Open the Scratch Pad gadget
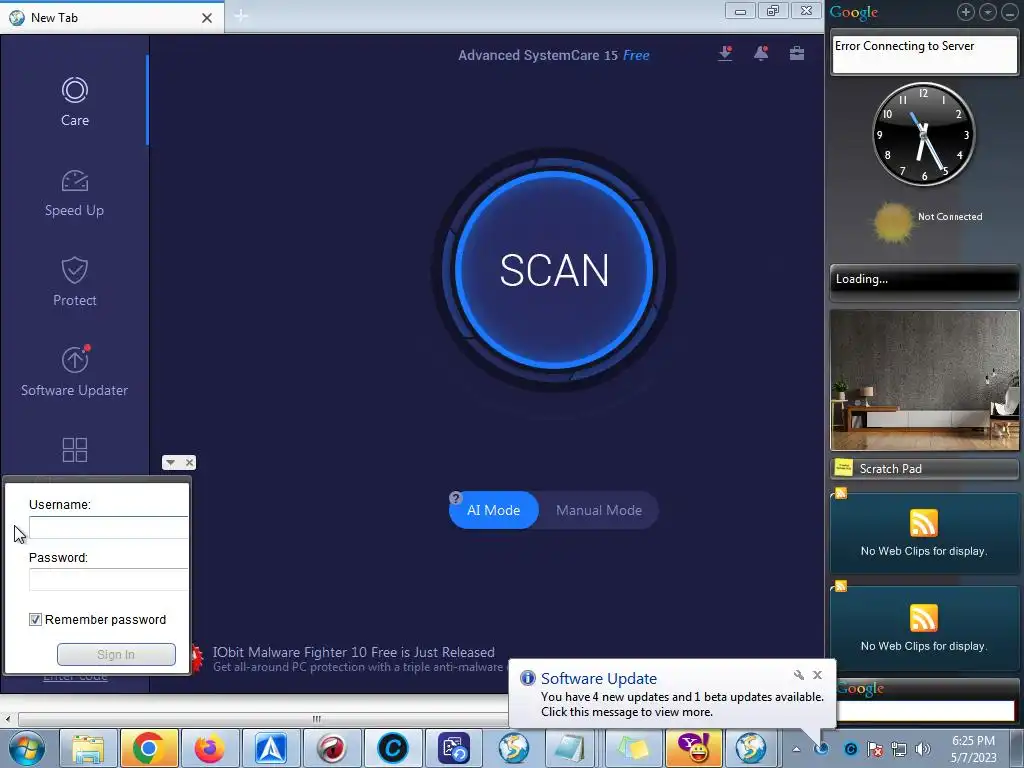This screenshot has height=768, width=1024. coord(925,469)
